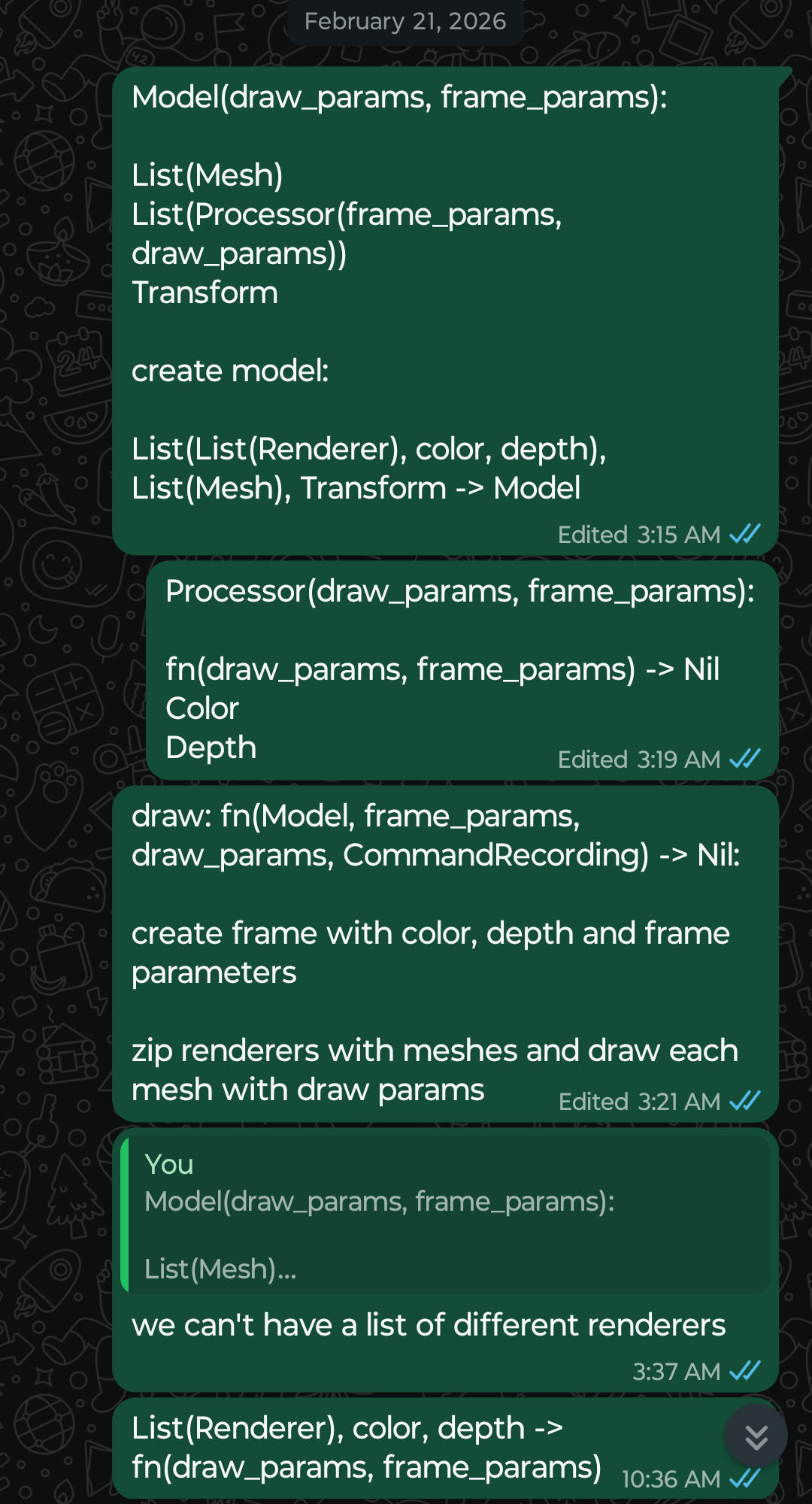This screenshot has width=812, height=1504.
Task: Tap the Edited 3:15 AM label
Action: 638,535
